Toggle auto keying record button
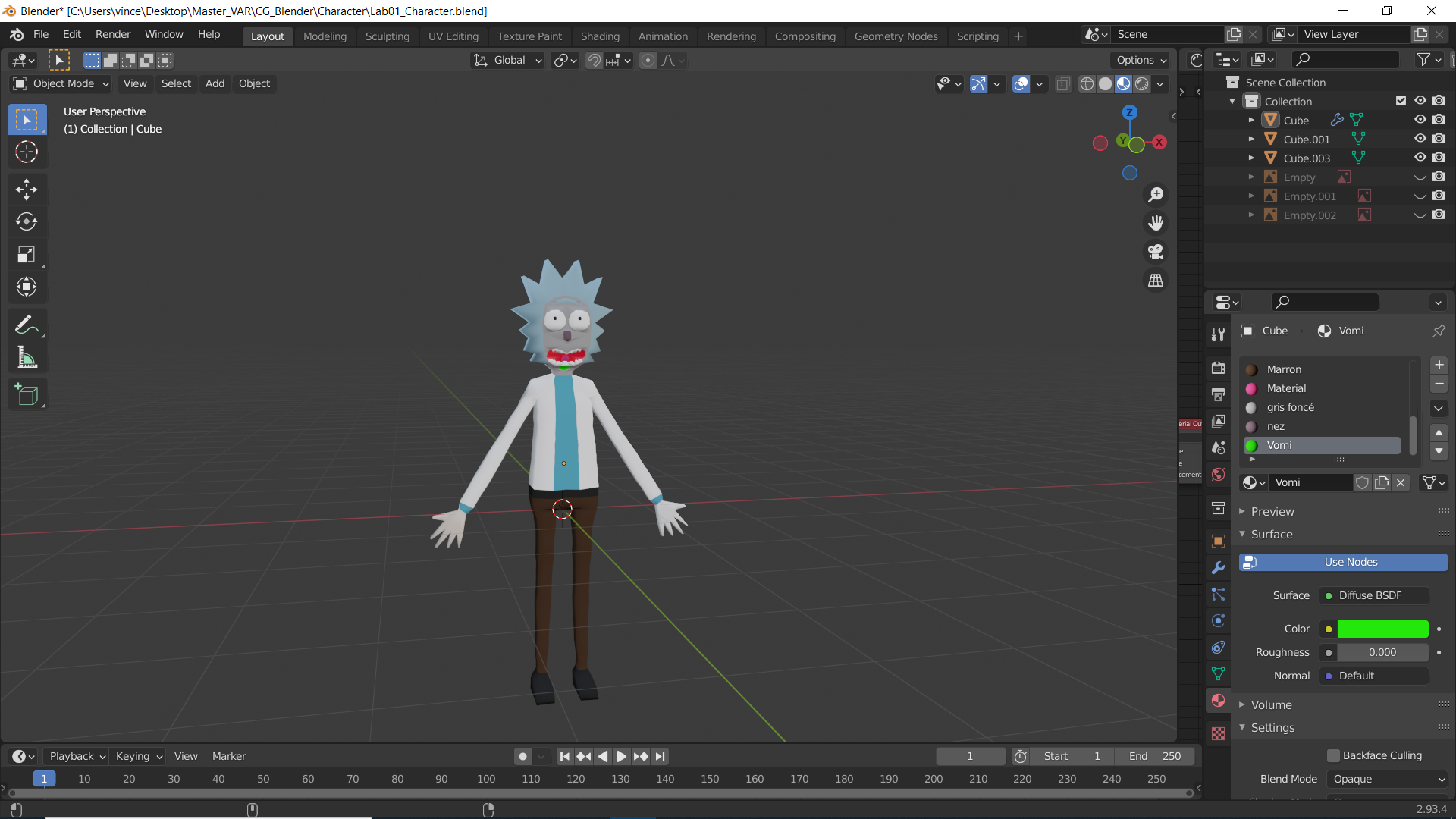Image resolution: width=1456 pixels, height=819 pixels. coord(522,756)
